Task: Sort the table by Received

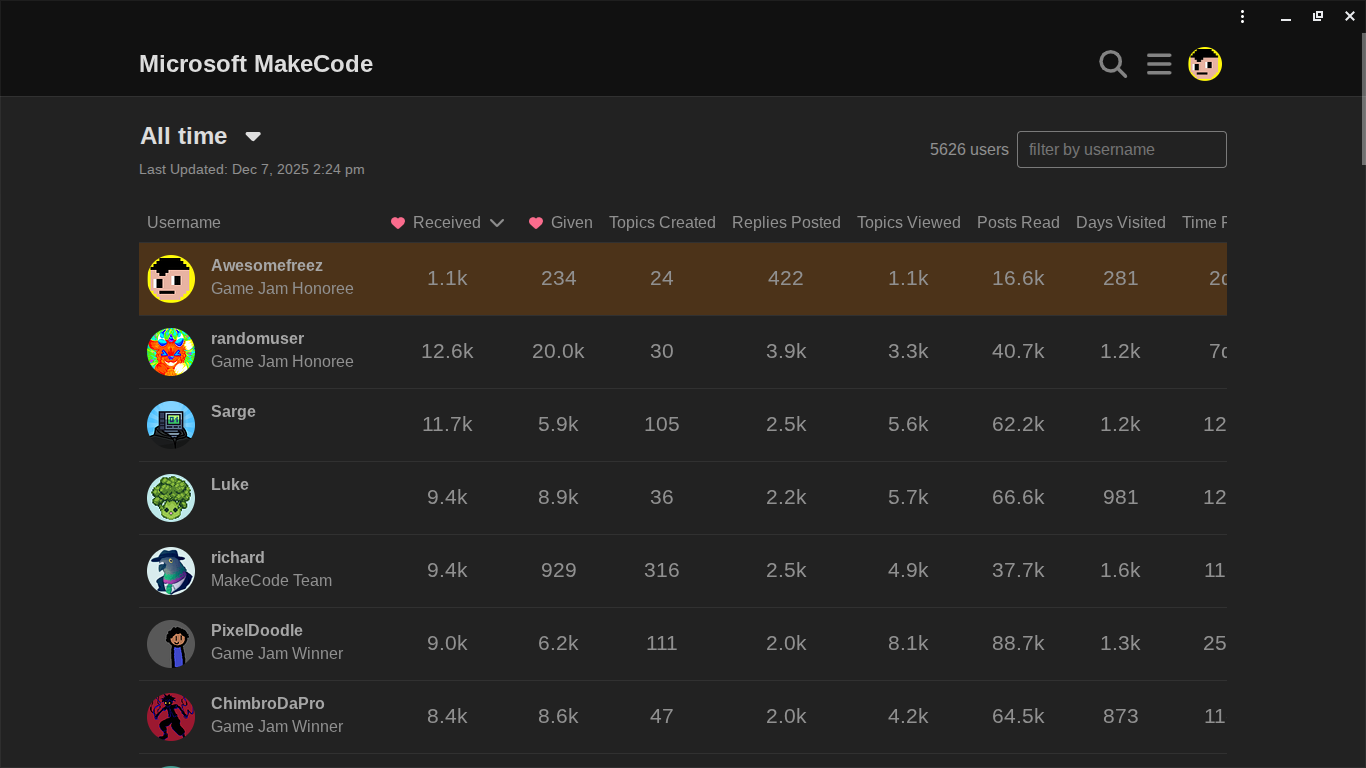Action: tap(447, 223)
